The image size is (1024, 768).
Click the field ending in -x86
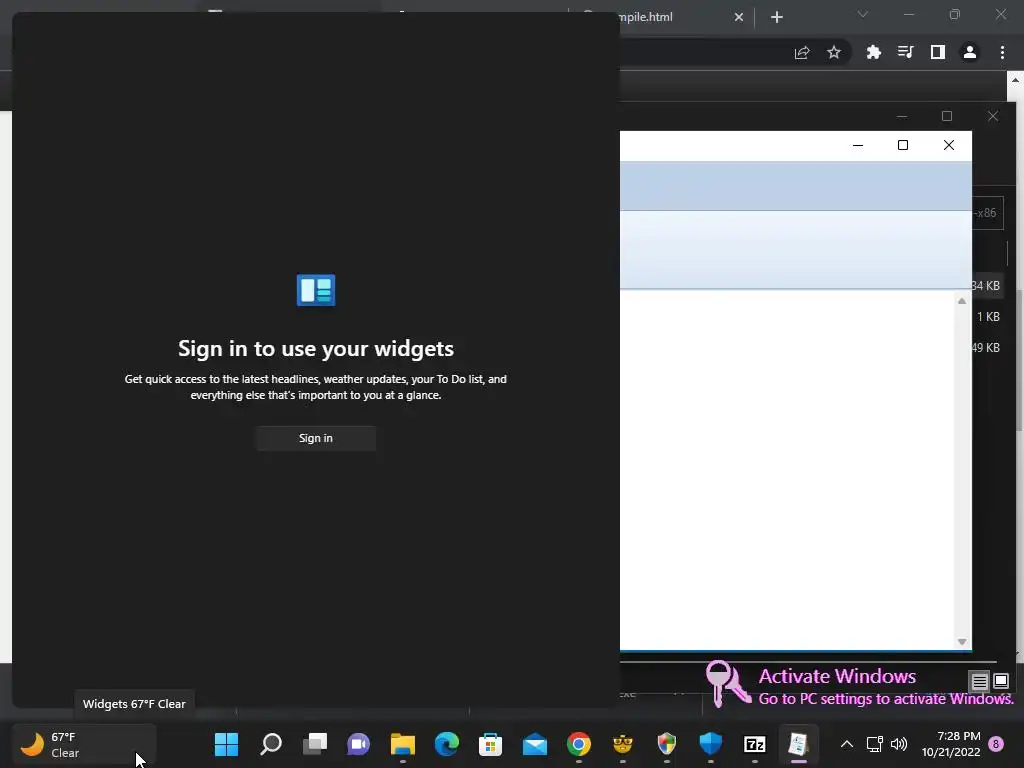click(x=987, y=213)
